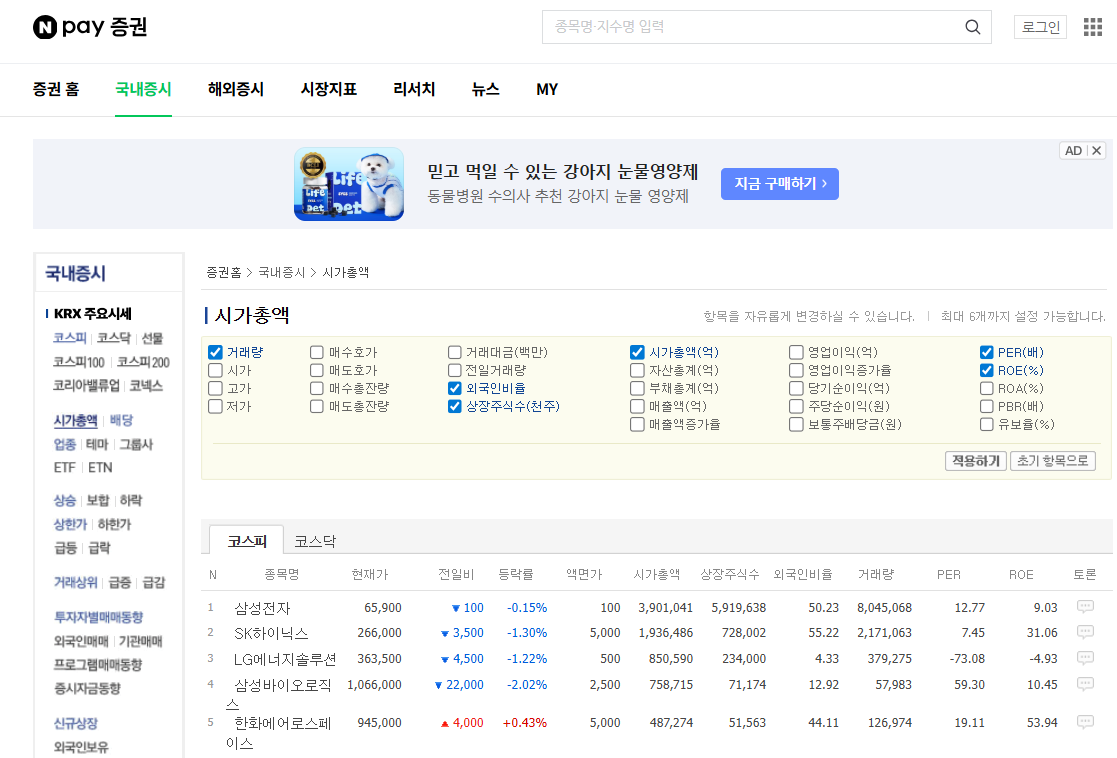Open the apps grid menu icon

pos(1093,27)
